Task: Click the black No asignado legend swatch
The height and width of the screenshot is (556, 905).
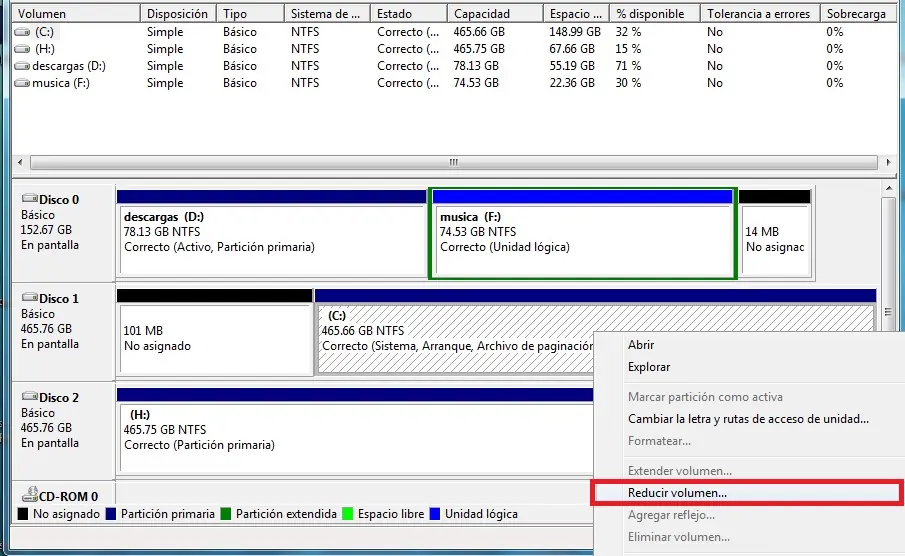Action: [23, 514]
